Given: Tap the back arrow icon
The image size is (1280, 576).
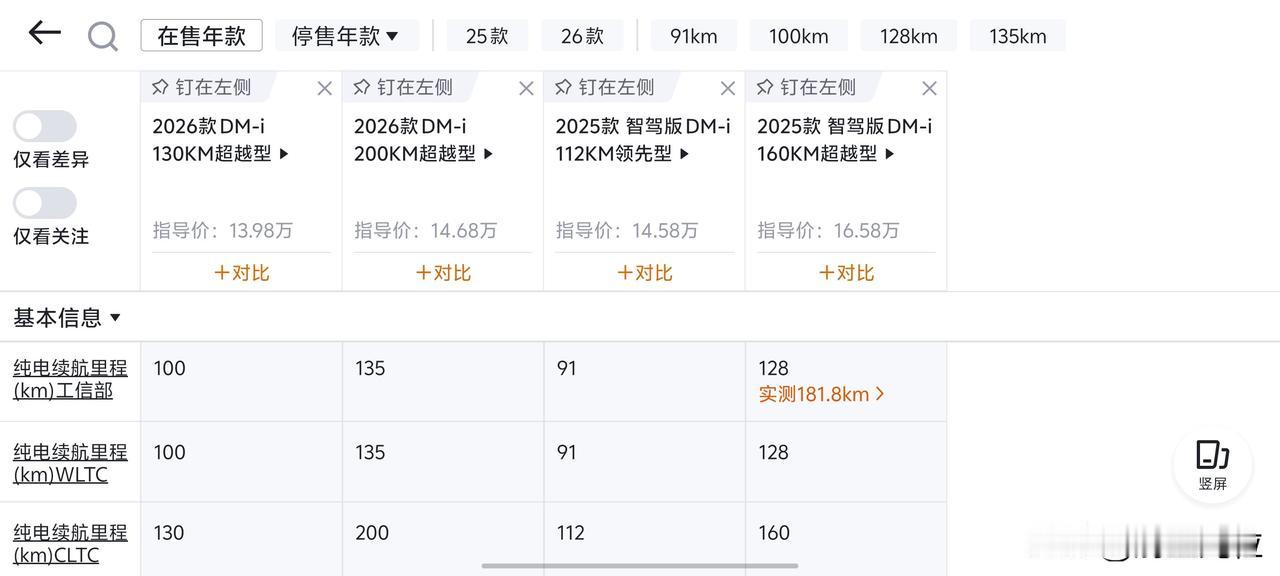Looking at the screenshot, I should pos(44,33).
